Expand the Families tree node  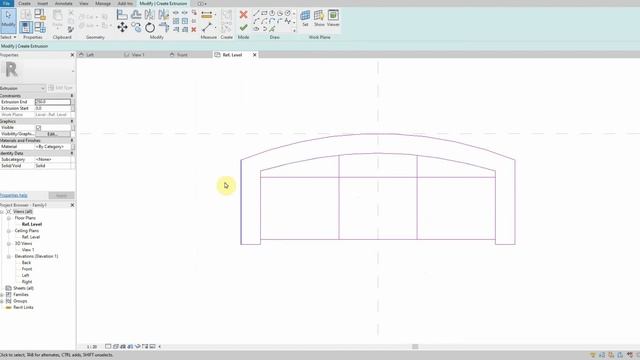[2, 295]
